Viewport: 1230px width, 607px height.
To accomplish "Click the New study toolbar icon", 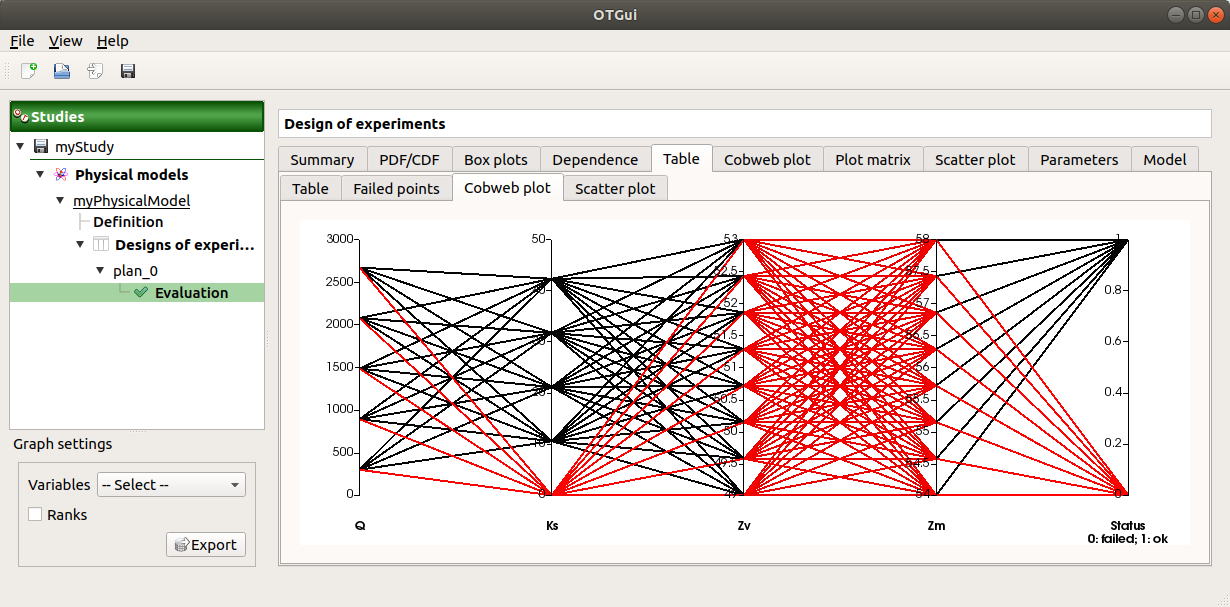I will click(29, 71).
